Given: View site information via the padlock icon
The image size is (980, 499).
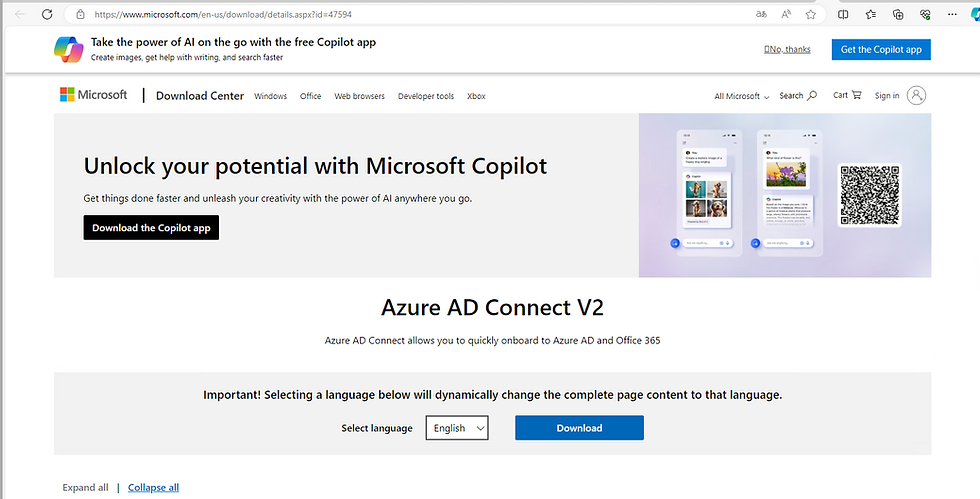Looking at the screenshot, I should tap(80, 14).
